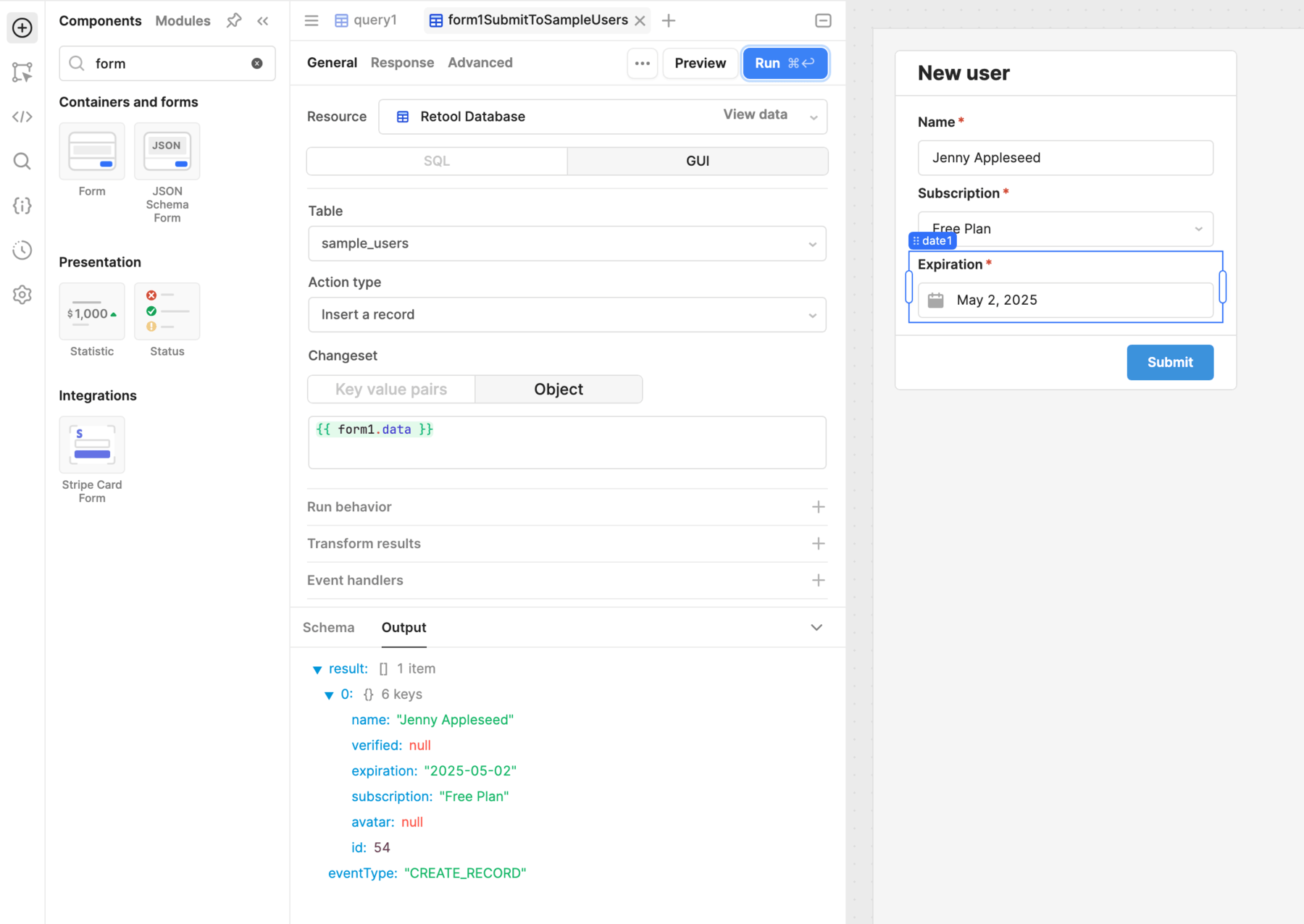Click the eventType "CREATE_RECORD" value
This screenshot has width=1304, height=924.
(x=465, y=873)
